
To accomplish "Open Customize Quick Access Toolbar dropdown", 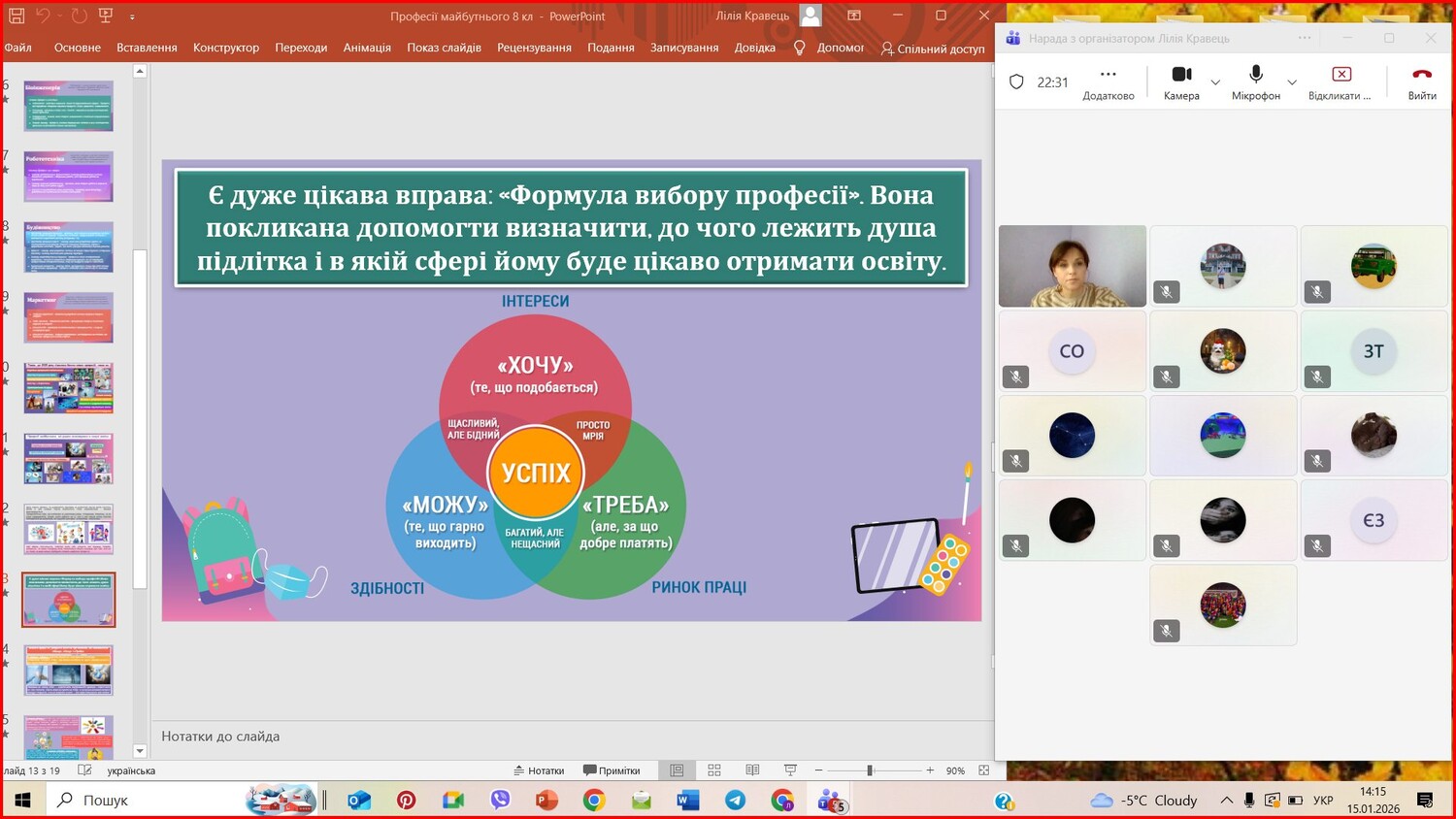I will click(x=132, y=16).
